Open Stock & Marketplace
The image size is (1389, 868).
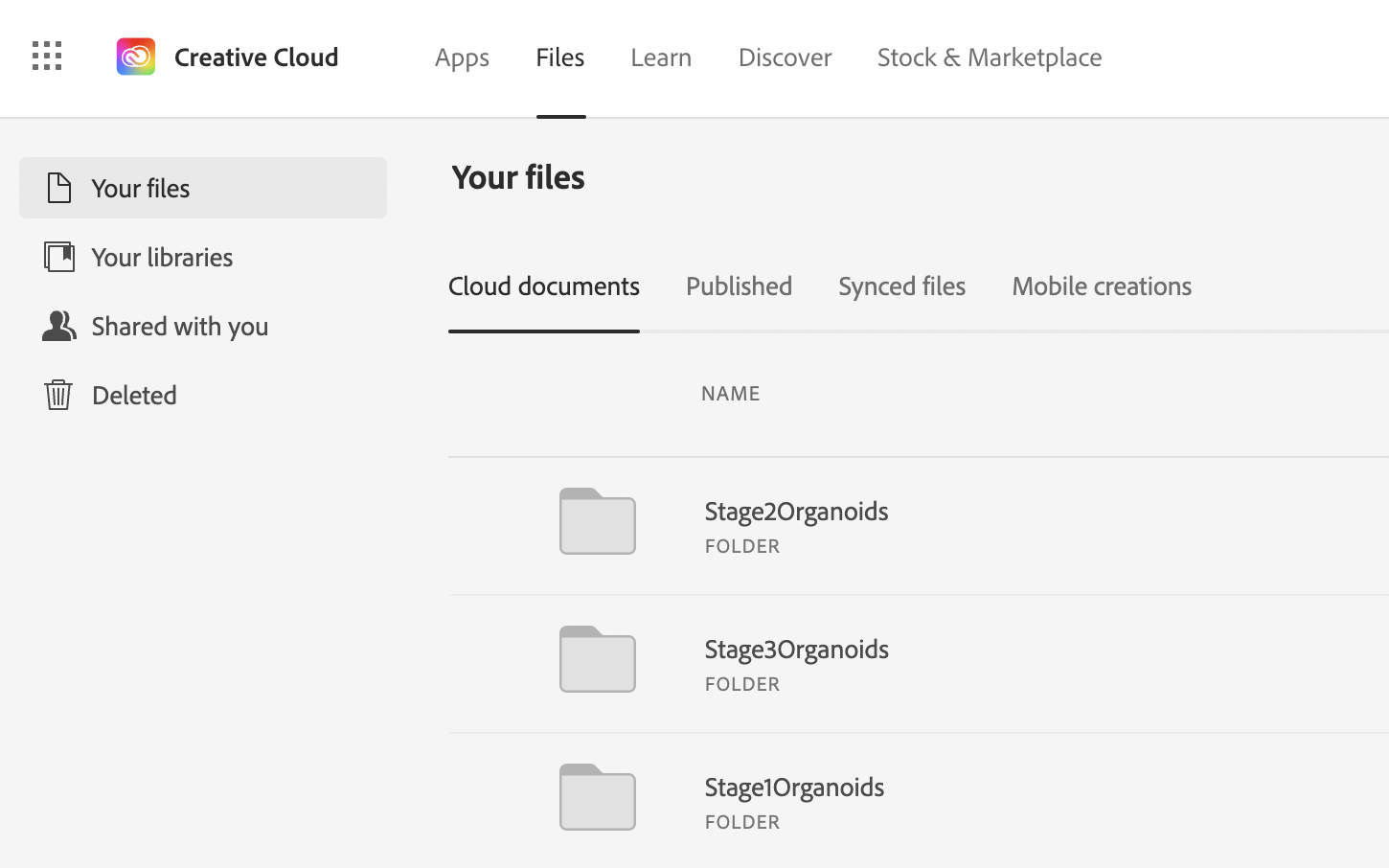(989, 57)
